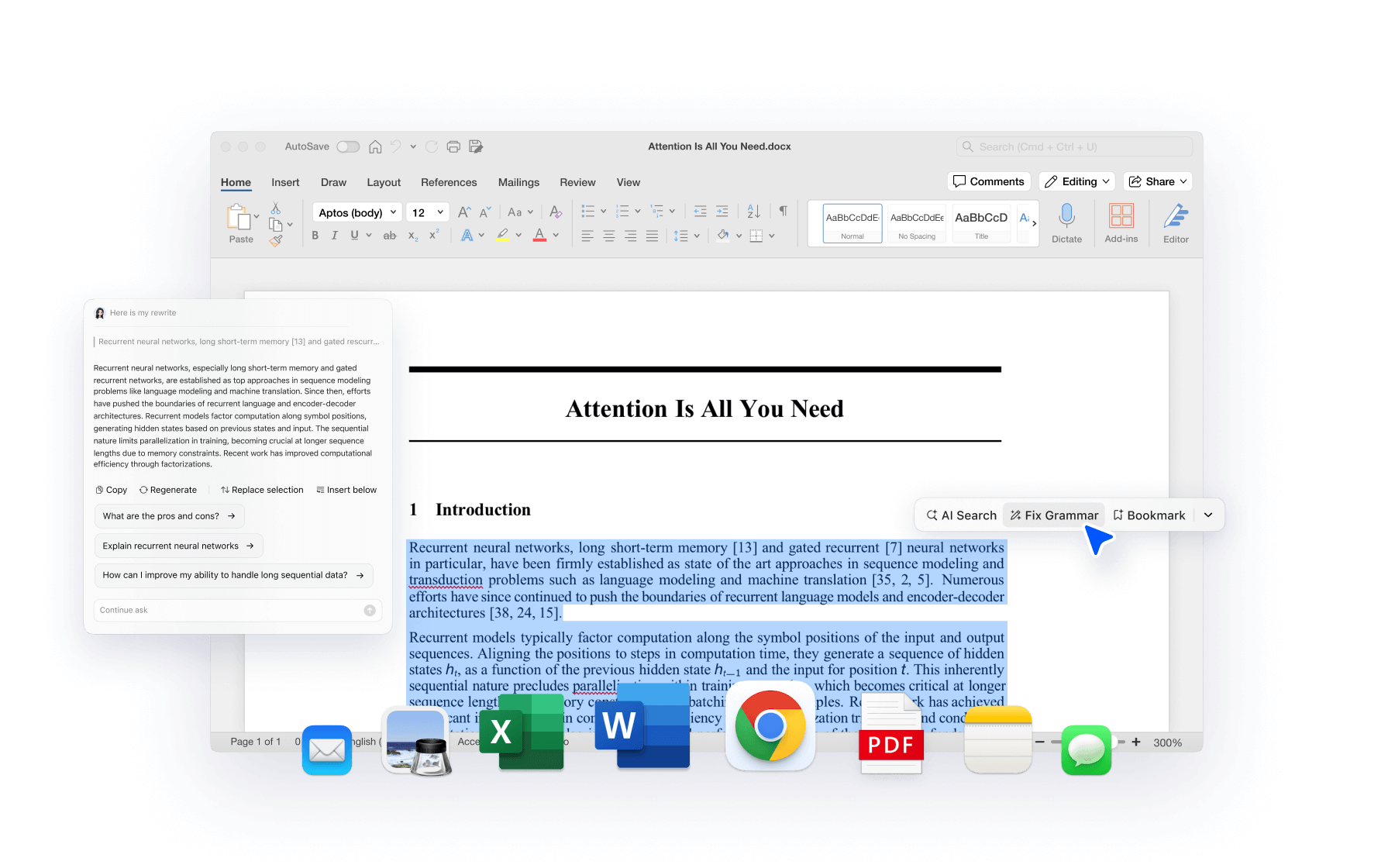Viewport: 1395px width, 868px height.
Task: Click the Undo arrow icon
Action: click(396, 146)
